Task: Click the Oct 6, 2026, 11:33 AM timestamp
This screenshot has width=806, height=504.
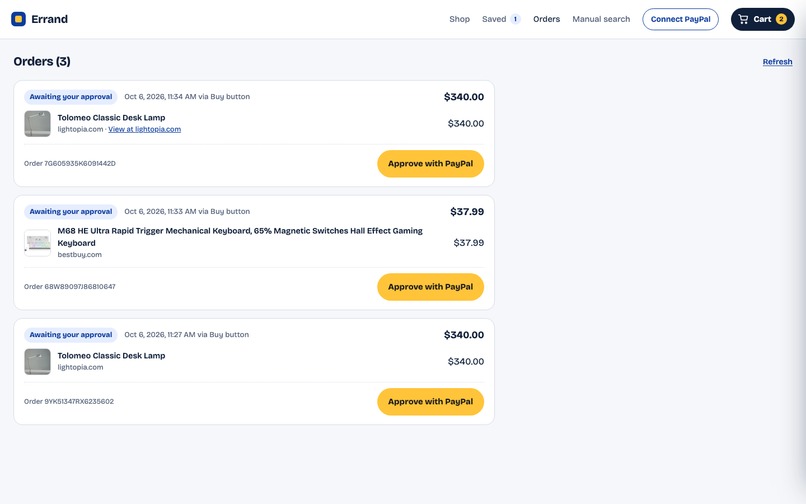Action: tap(160, 211)
